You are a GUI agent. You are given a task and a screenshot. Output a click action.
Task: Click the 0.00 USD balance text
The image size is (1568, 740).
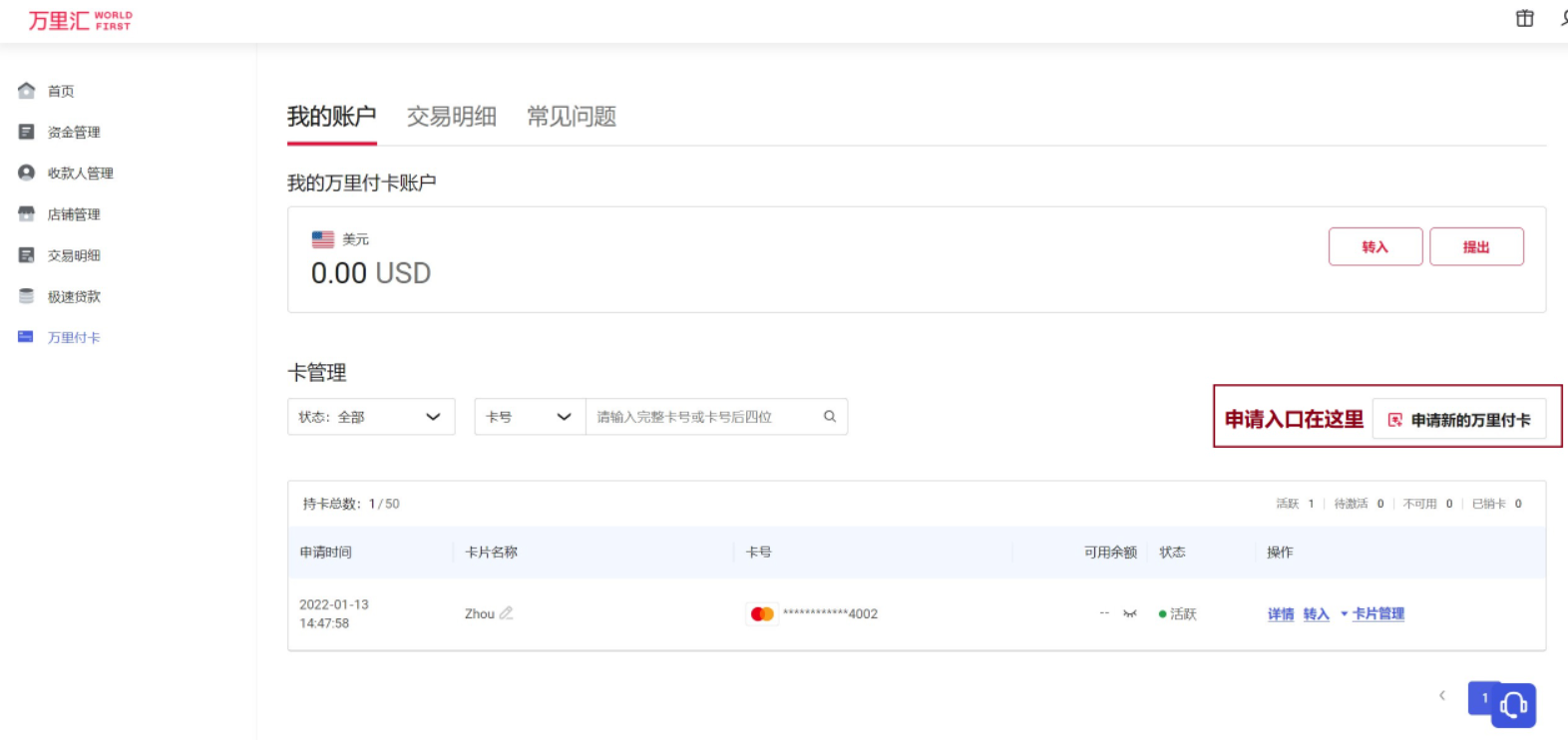pos(371,273)
